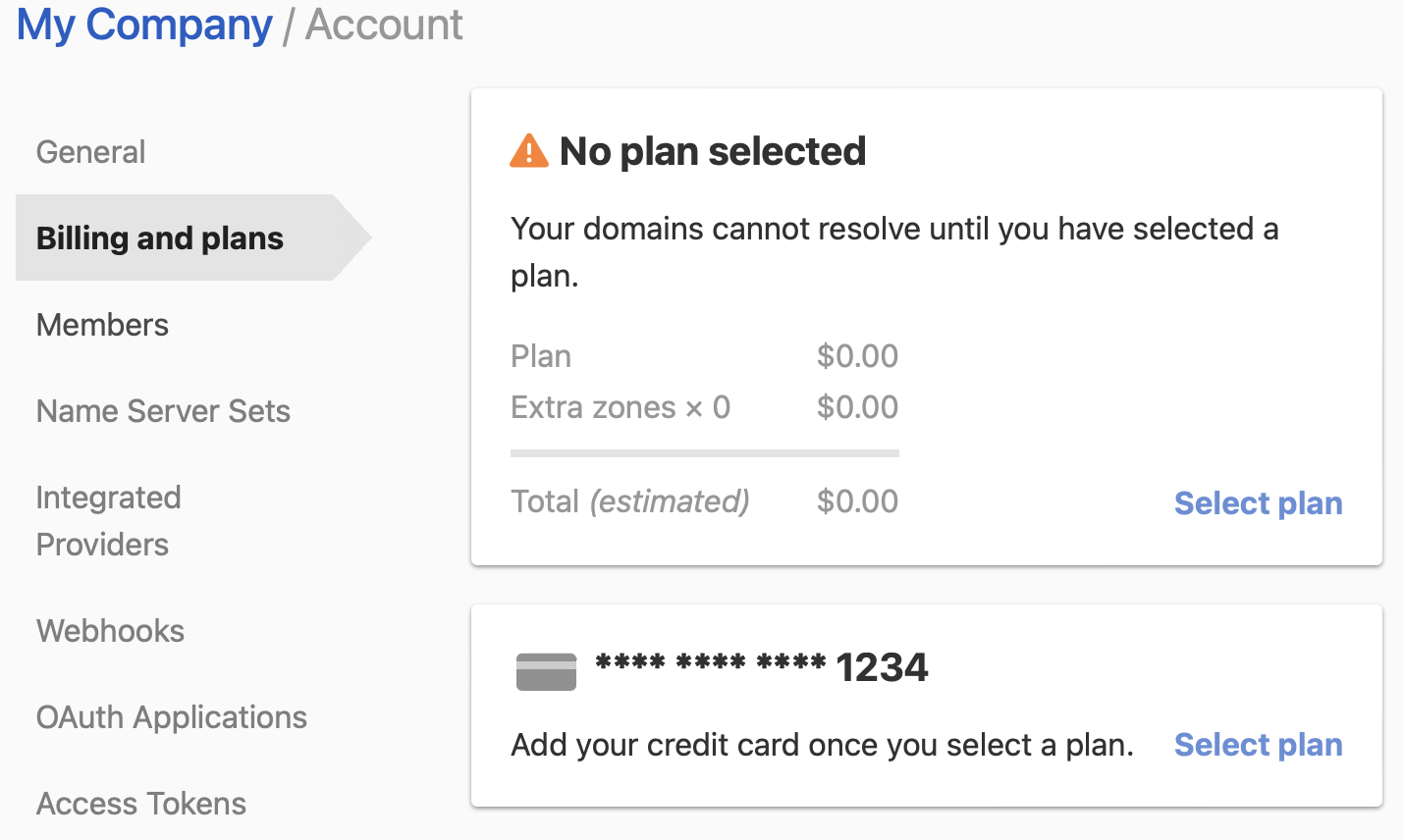View the Access Tokens section
Image resolution: width=1404 pixels, height=840 pixels.
point(140,804)
